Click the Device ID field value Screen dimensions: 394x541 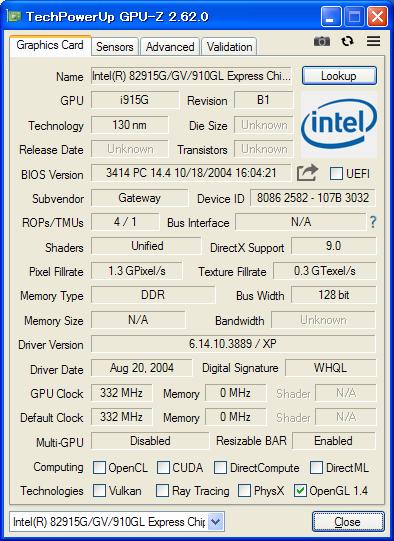pyautogui.click(x=313, y=198)
